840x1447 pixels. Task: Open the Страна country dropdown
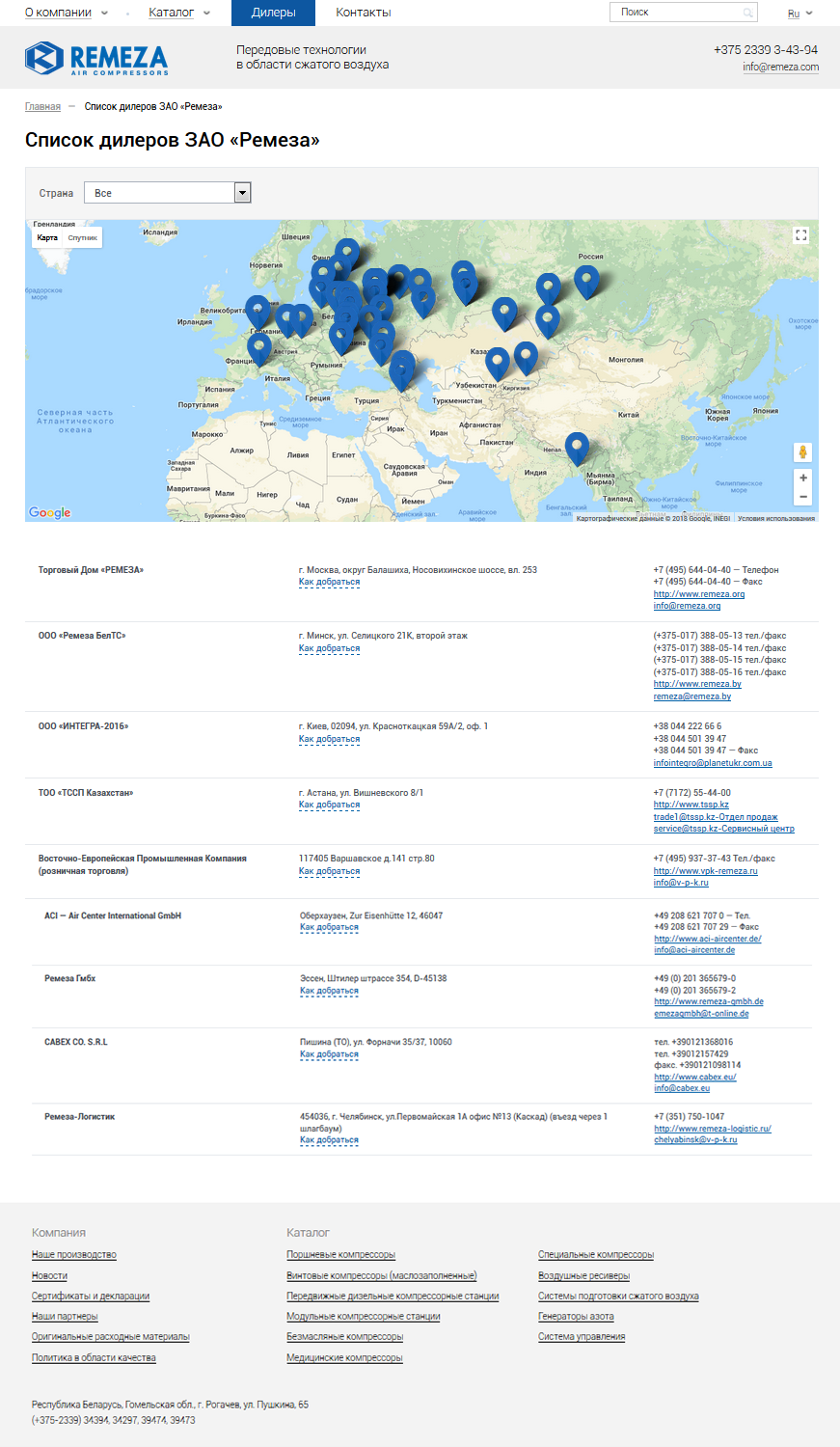168,193
